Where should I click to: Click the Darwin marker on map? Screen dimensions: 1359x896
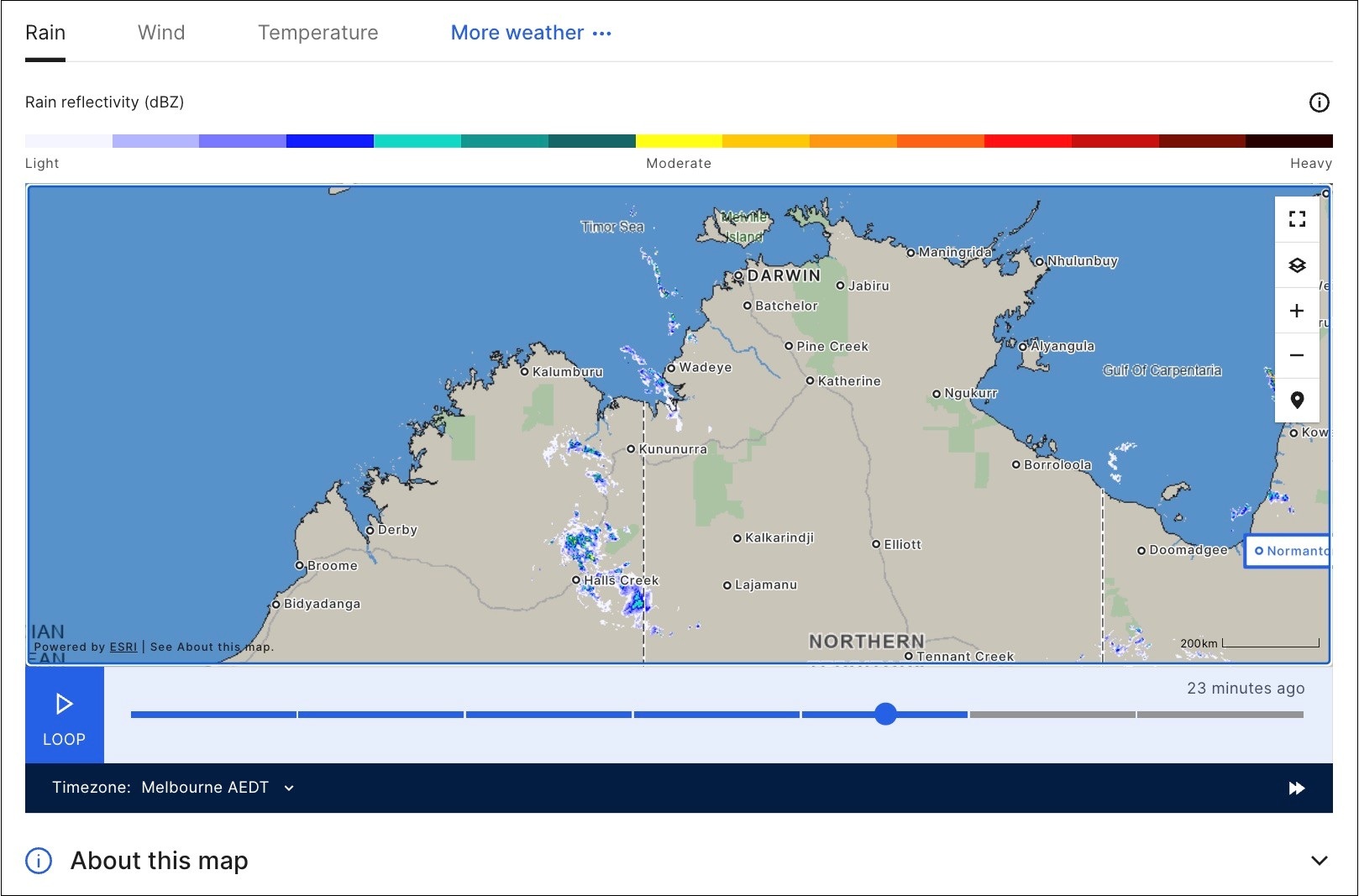[x=739, y=275]
